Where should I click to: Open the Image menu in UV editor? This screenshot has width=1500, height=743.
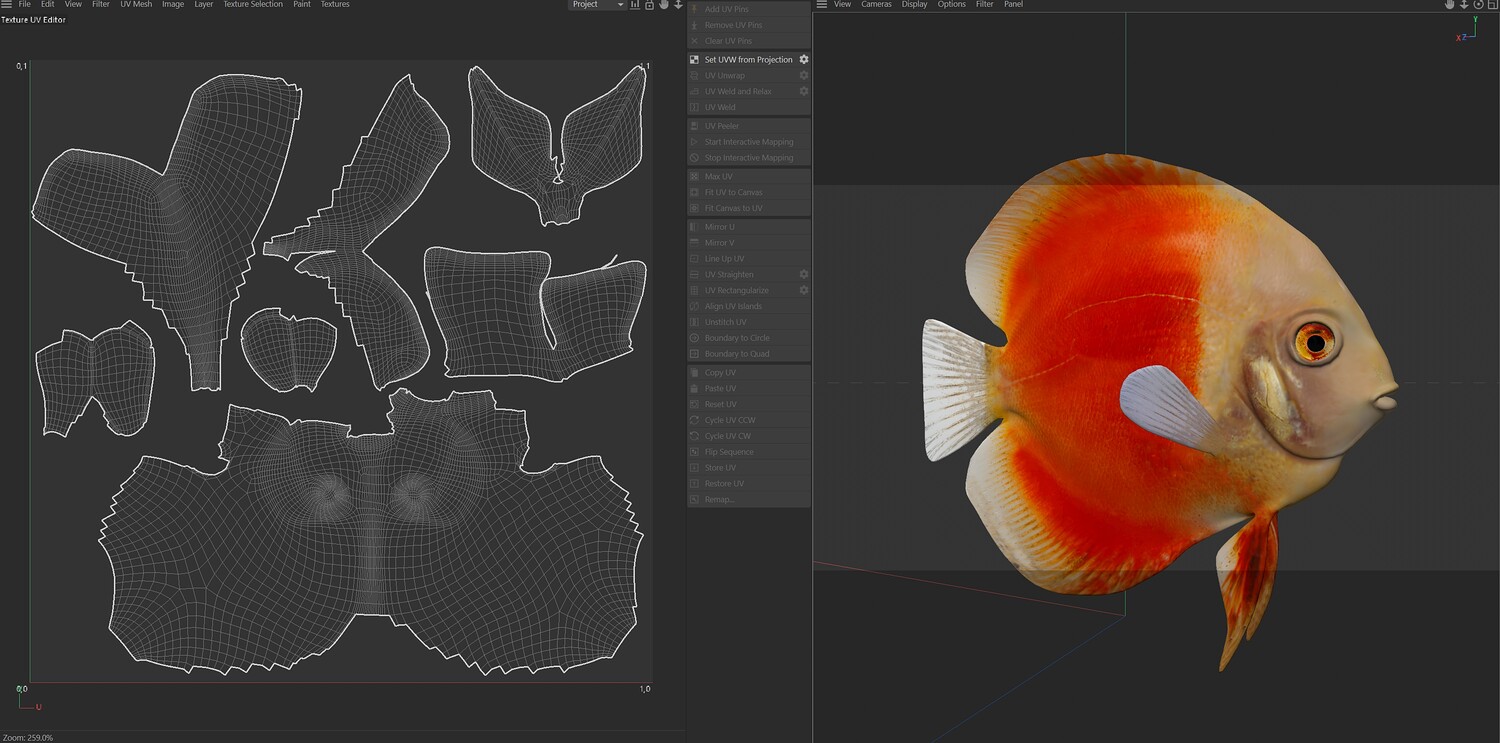pos(173,4)
